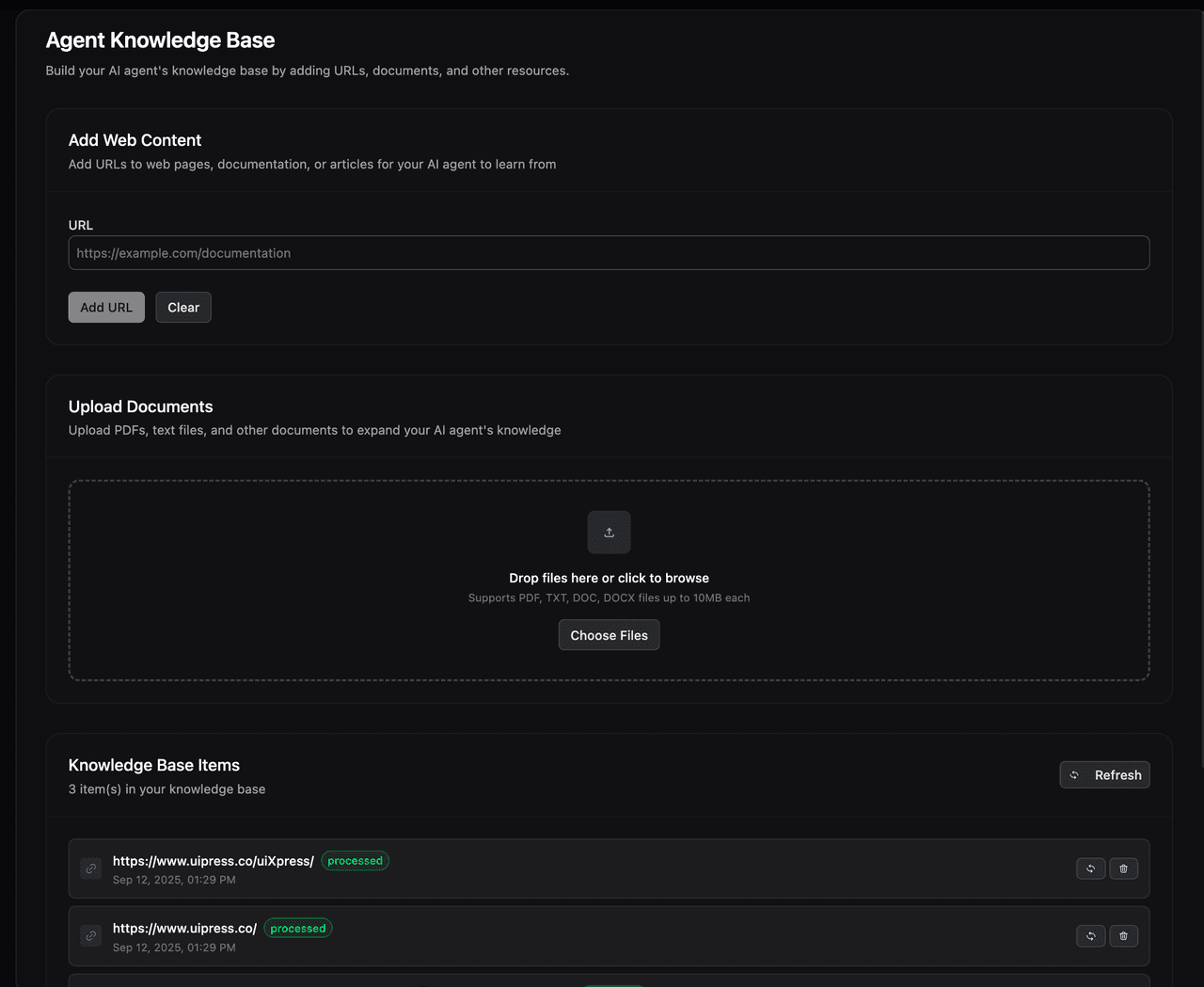This screenshot has height=987, width=1204.
Task: Click processed badge on https://www.uipress.co/ item
Action: pos(298,929)
